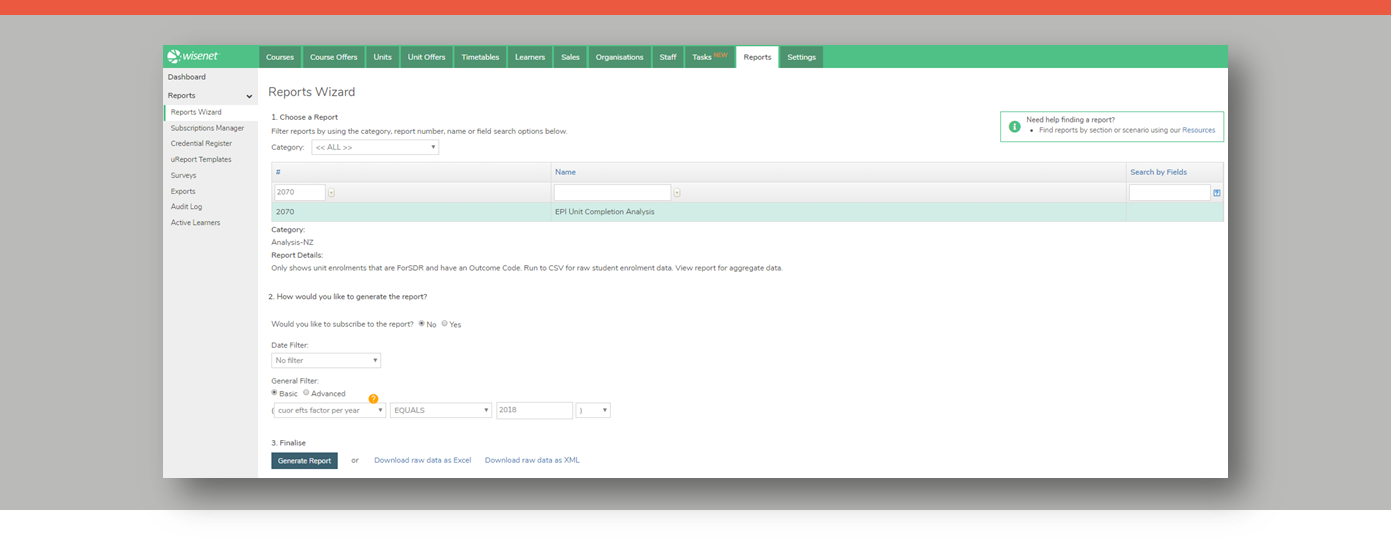Click the Generate Report button
Screen dimensions: 1391x543
tap(304, 460)
